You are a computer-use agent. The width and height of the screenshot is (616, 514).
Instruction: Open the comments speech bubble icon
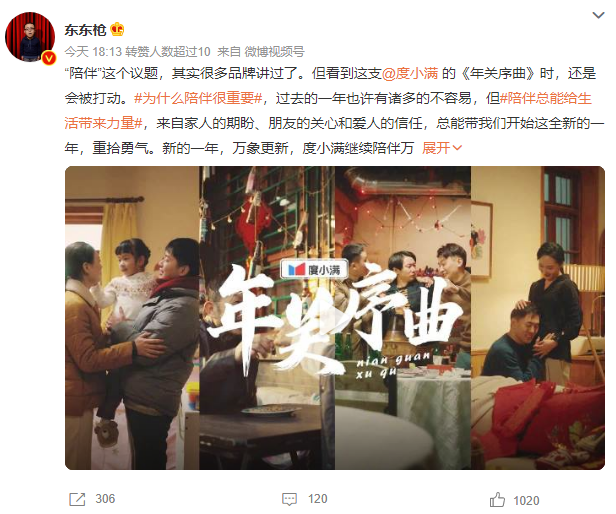290,499
